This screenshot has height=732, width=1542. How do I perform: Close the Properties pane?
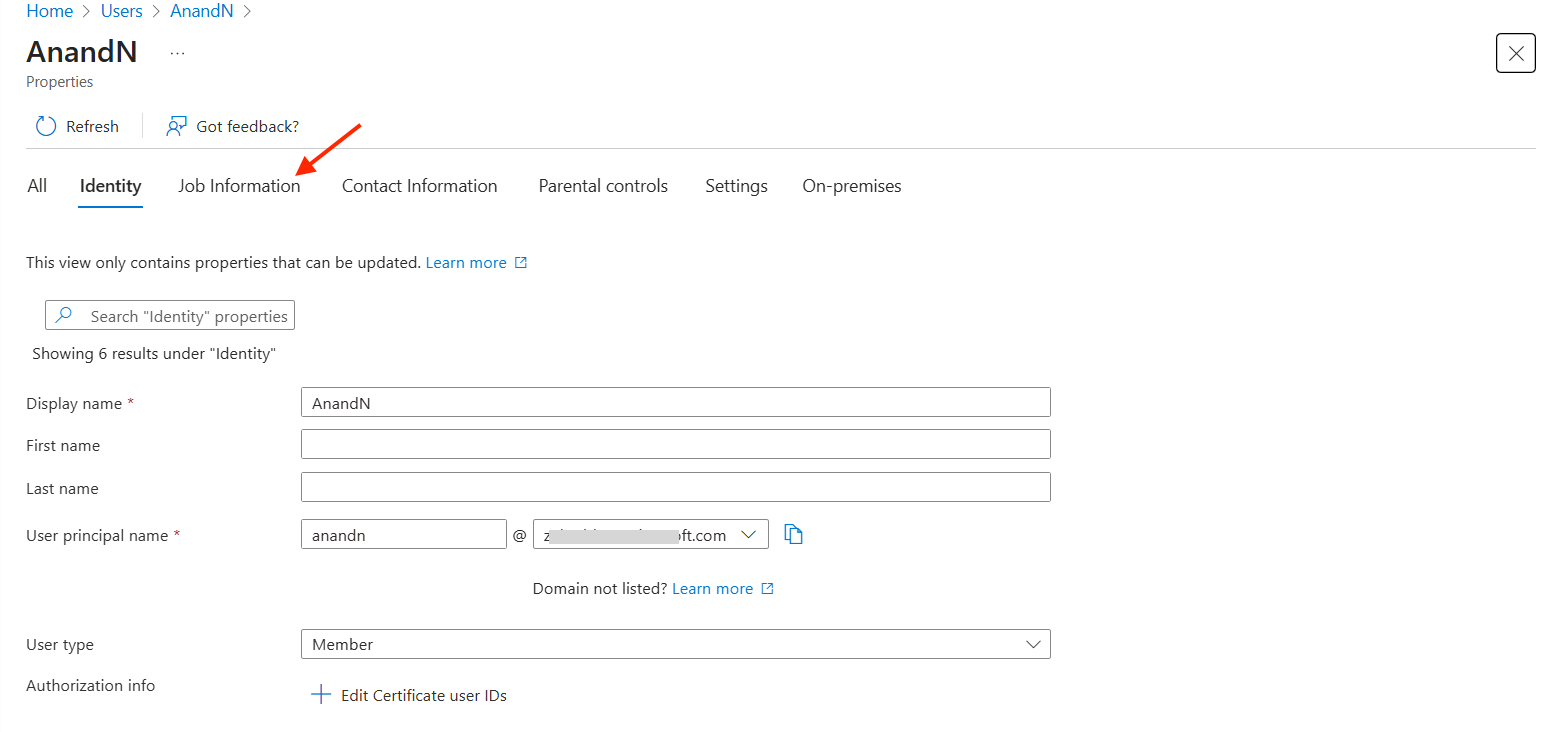point(1515,53)
